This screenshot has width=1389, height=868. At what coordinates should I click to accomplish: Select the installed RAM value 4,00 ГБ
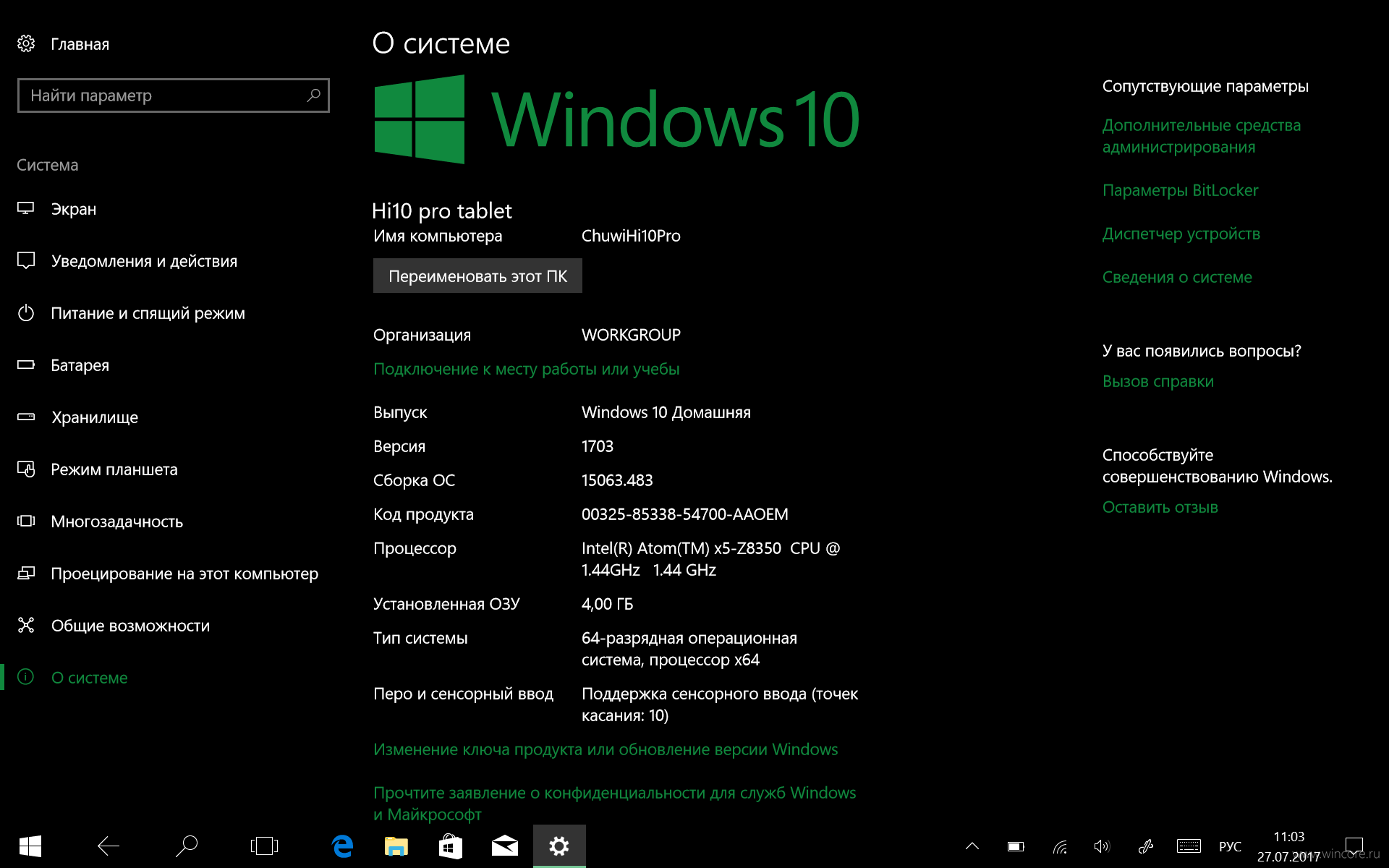click(607, 604)
